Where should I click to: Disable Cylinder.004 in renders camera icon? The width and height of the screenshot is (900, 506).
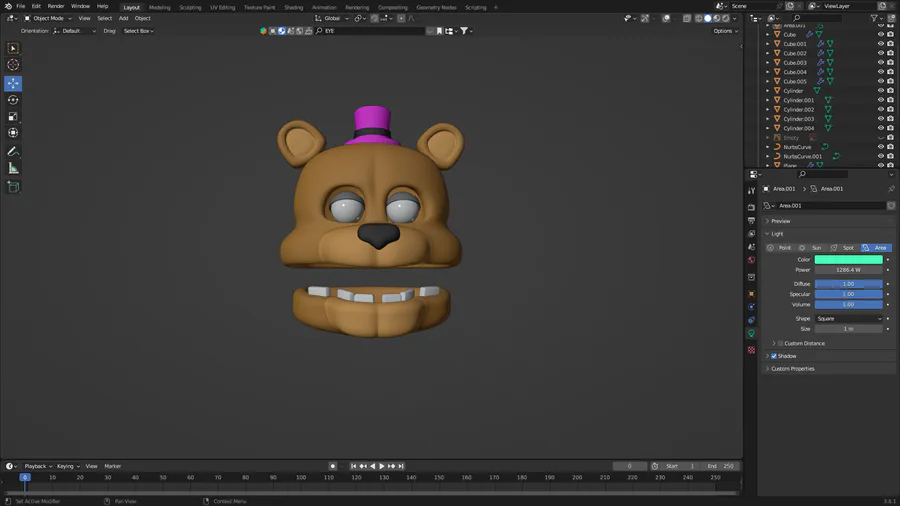point(890,128)
